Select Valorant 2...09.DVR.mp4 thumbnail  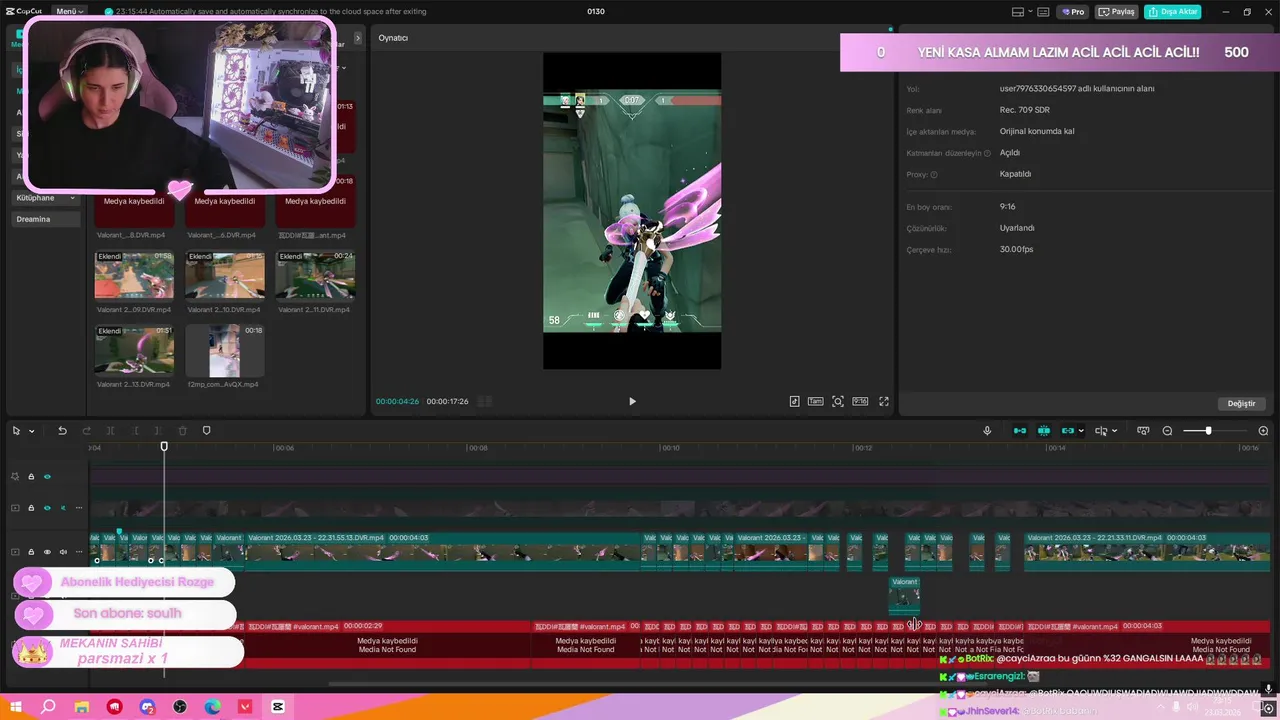pyautogui.click(x=134, y=275)
